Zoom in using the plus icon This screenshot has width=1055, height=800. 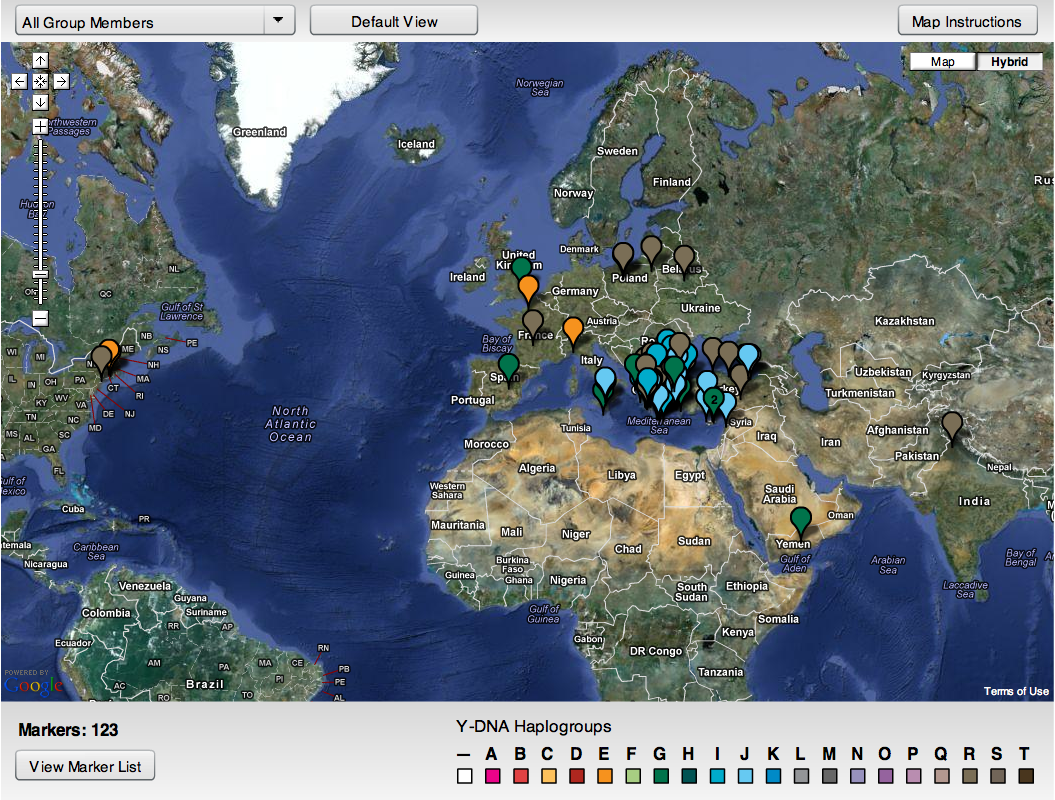click(39, 126)
